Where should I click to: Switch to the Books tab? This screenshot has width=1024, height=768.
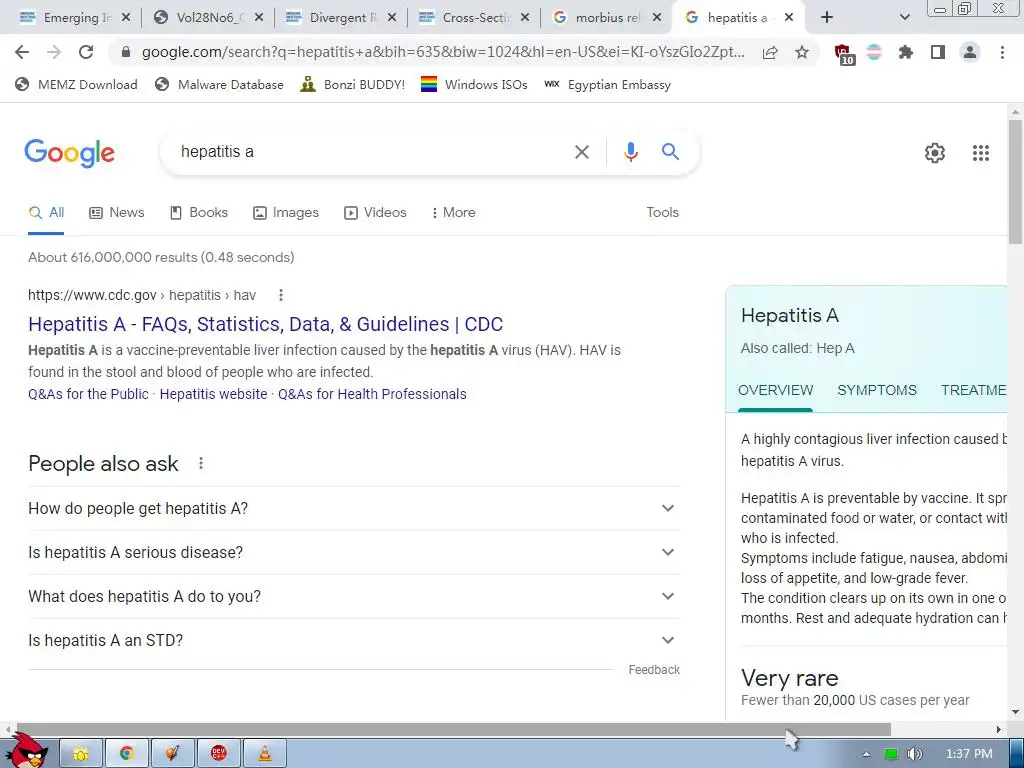pos(199,213)
